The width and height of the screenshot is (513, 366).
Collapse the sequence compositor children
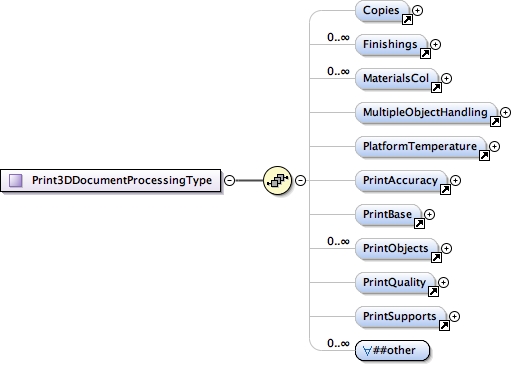click(301, 180)
